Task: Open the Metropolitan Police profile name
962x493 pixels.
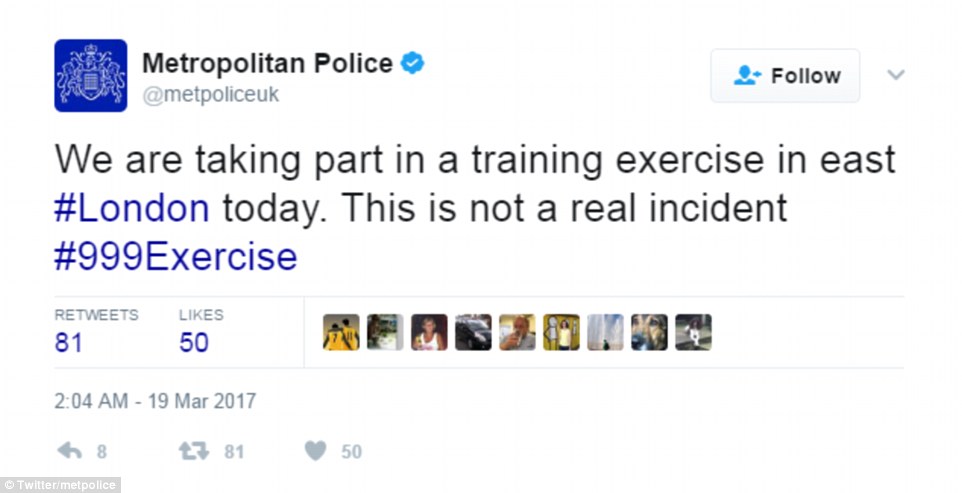Action: coord(267,64)
